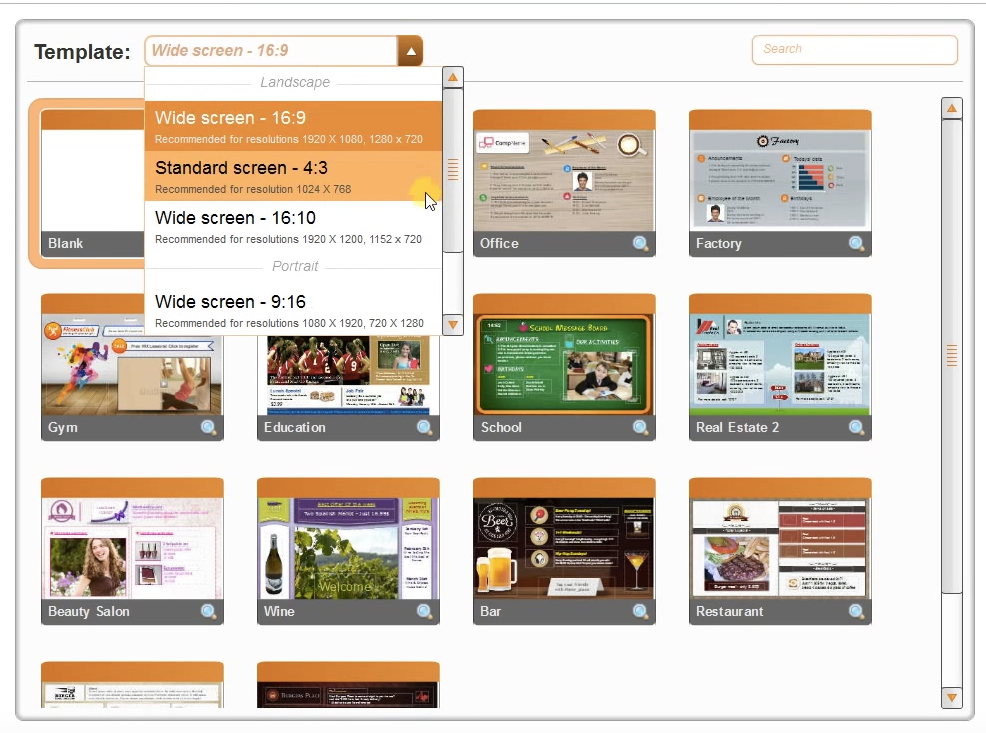Click the Restaurant template magnifier icon

pos(856,612)
